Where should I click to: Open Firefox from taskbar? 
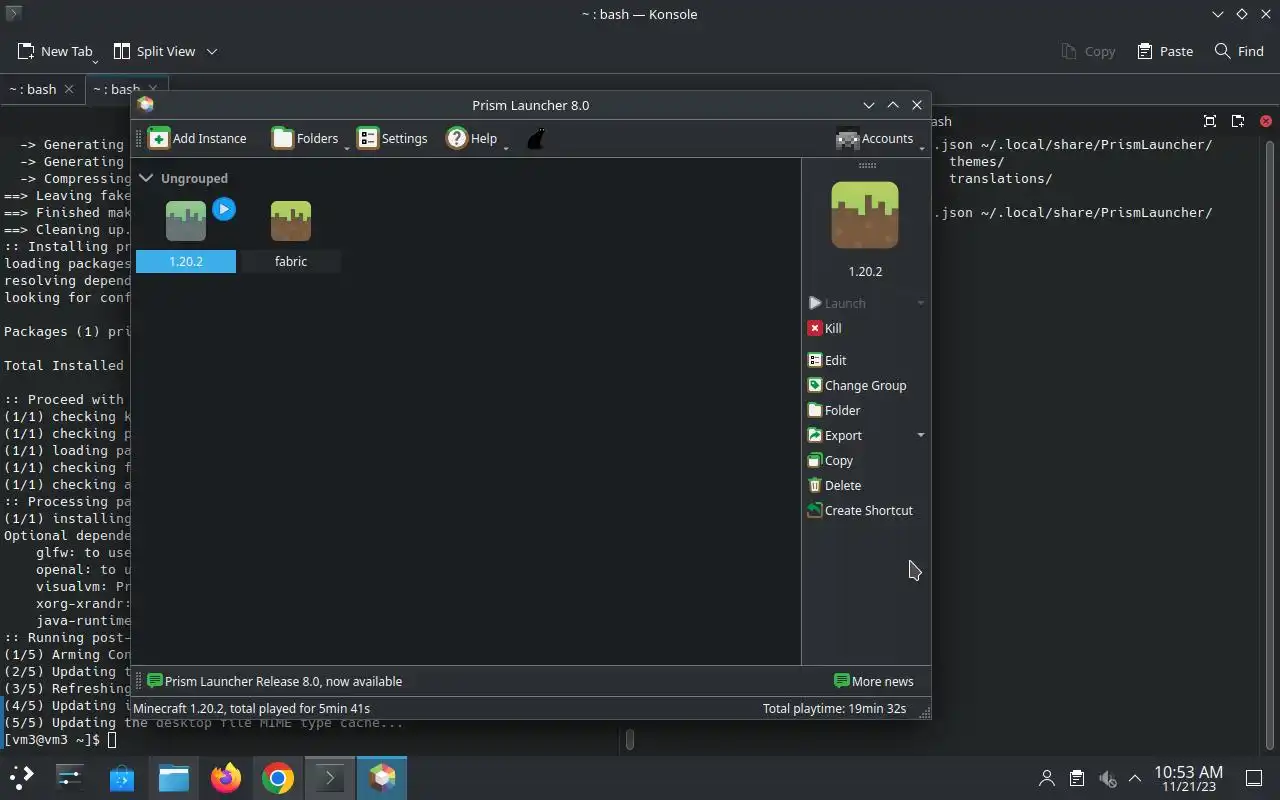(x=226, y=777)
